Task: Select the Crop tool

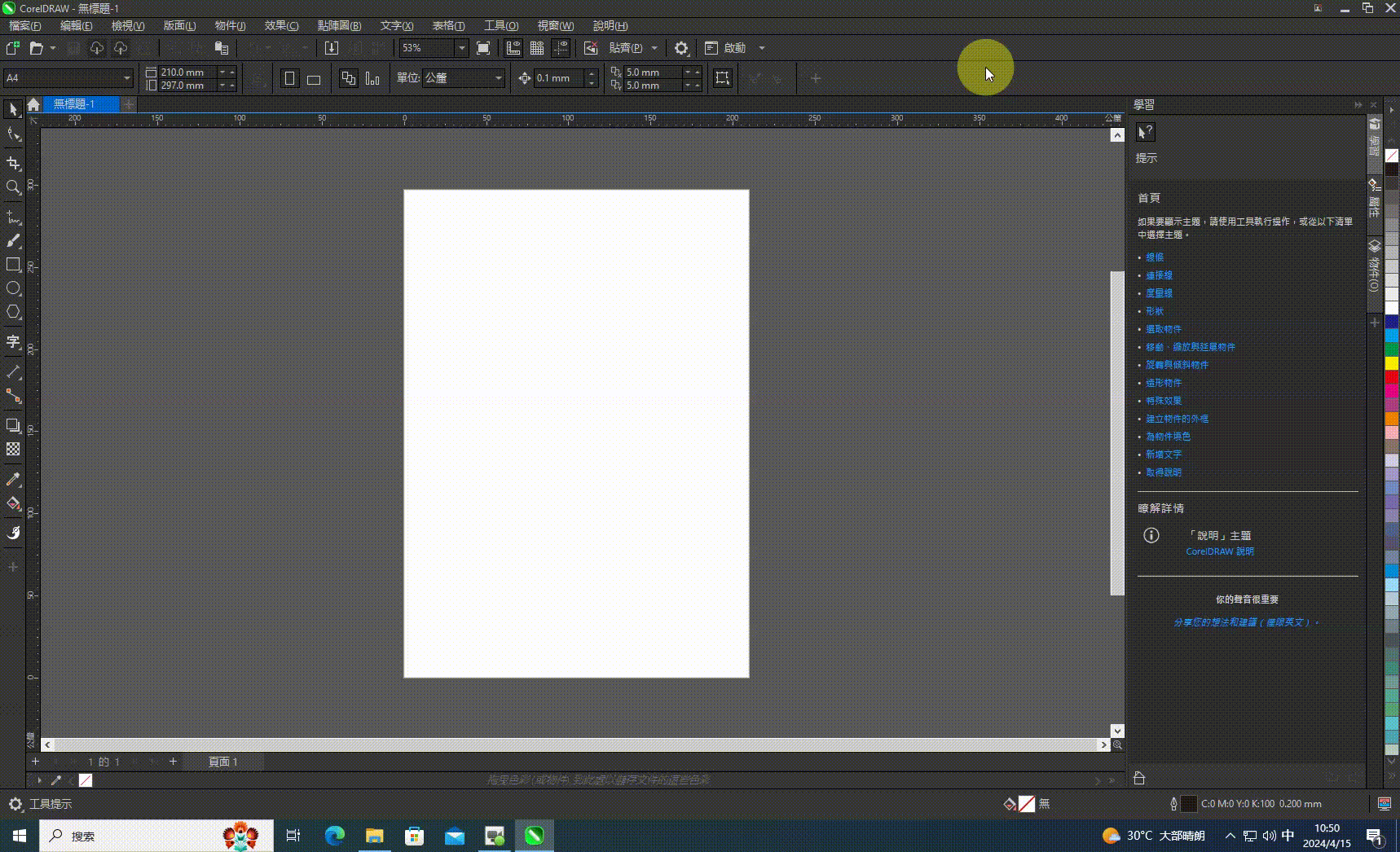Action: [x=13, y=163]
